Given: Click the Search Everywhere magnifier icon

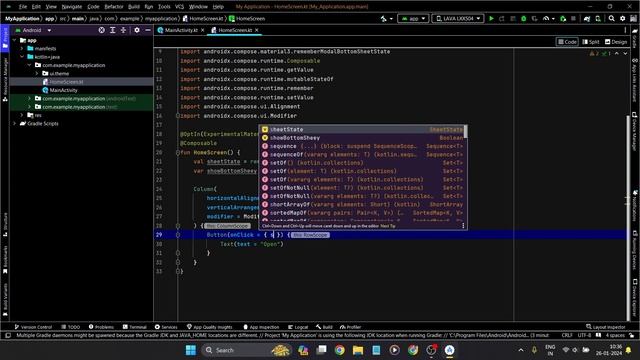Looking at the screenshot, I should [x=611, y=19].
